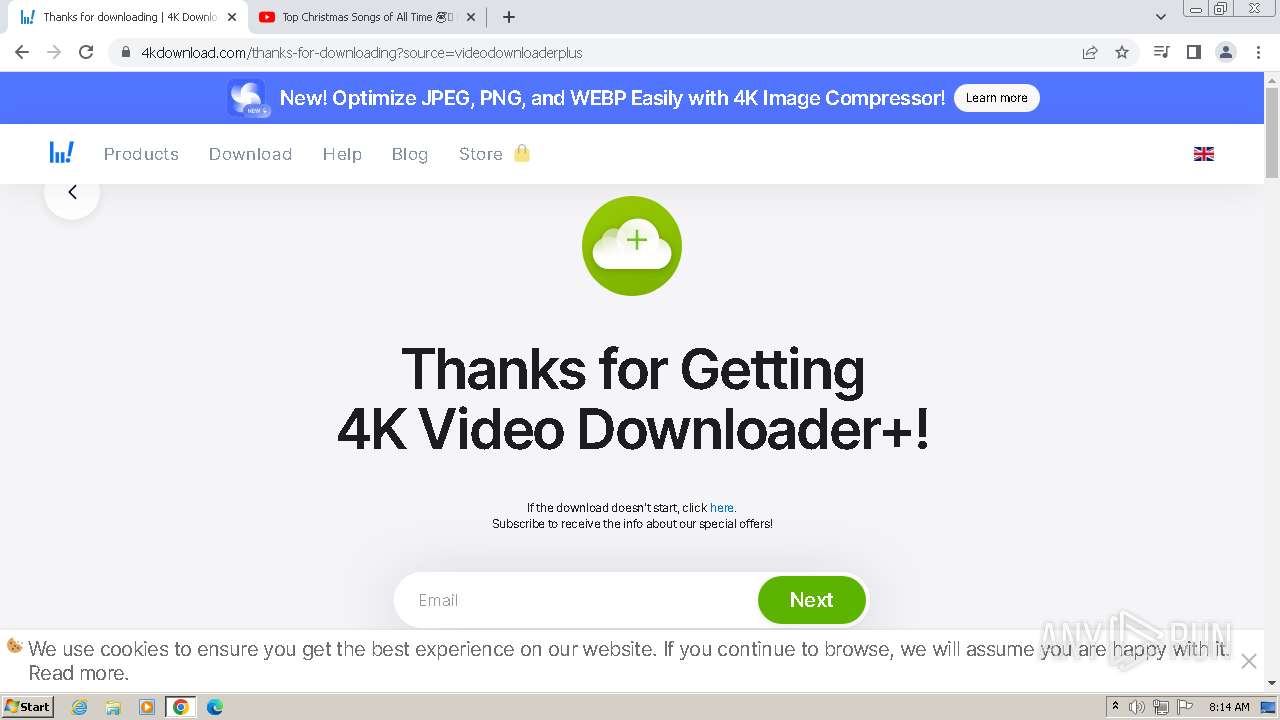Open the Store link

480,154
